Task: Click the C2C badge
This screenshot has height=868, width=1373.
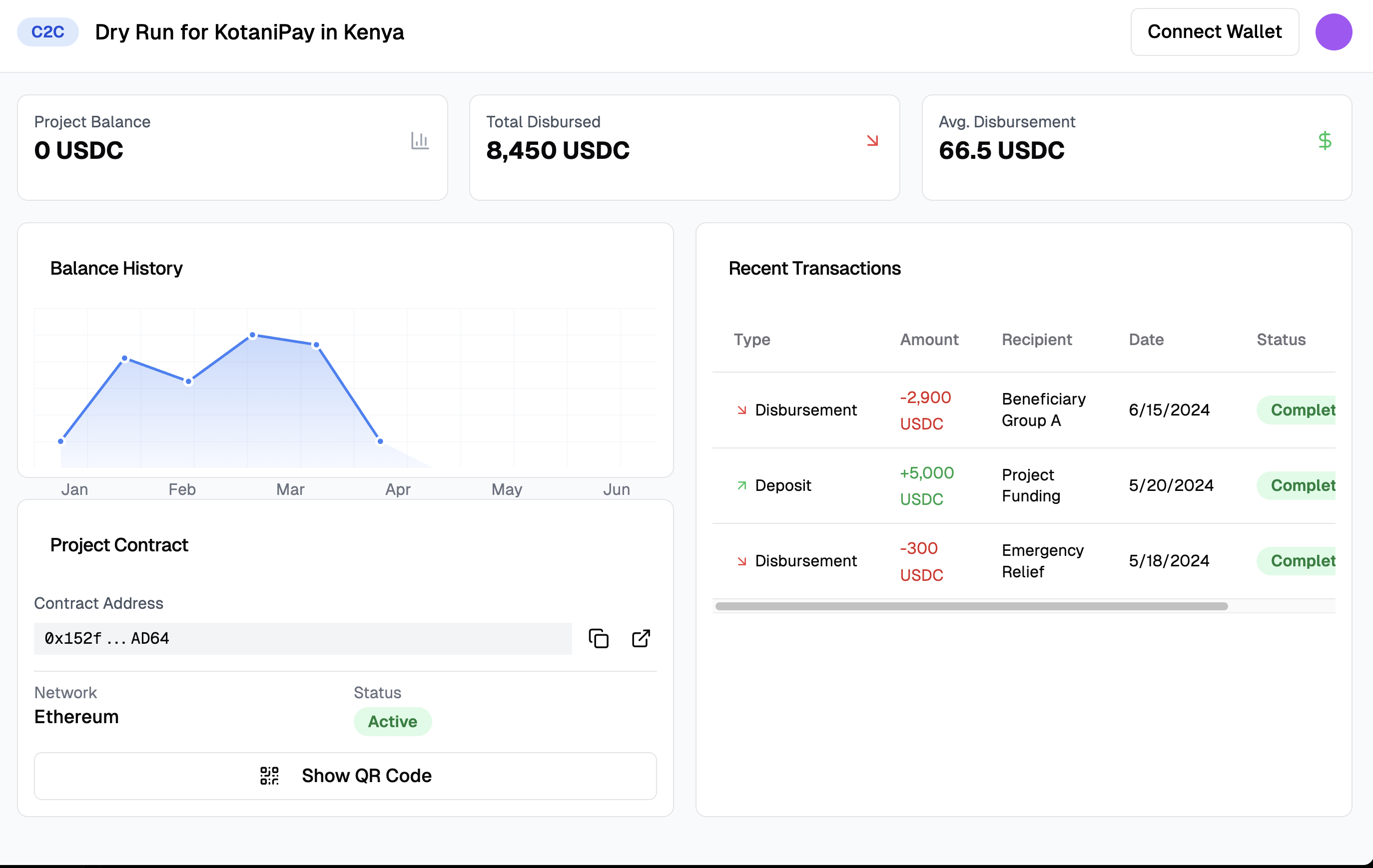Action: pyautogui.click(x=48, y=32)
